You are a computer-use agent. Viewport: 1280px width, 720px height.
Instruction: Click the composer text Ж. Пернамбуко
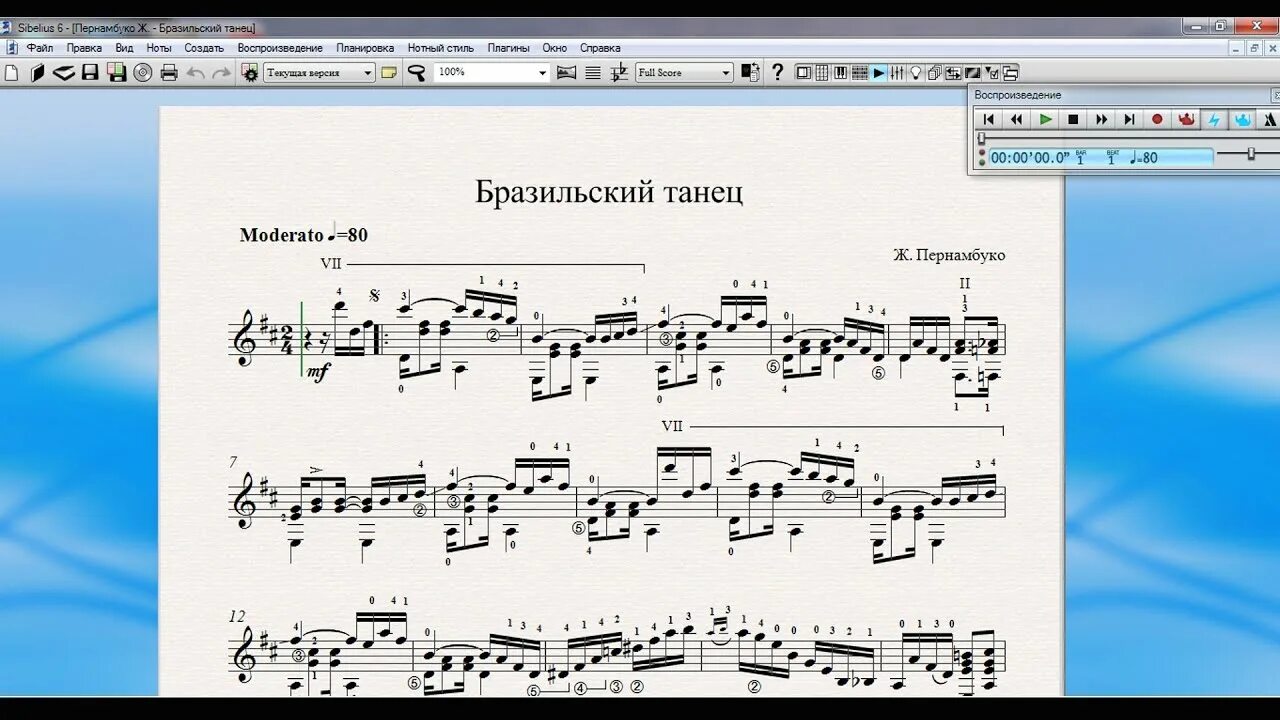(949, 255)
